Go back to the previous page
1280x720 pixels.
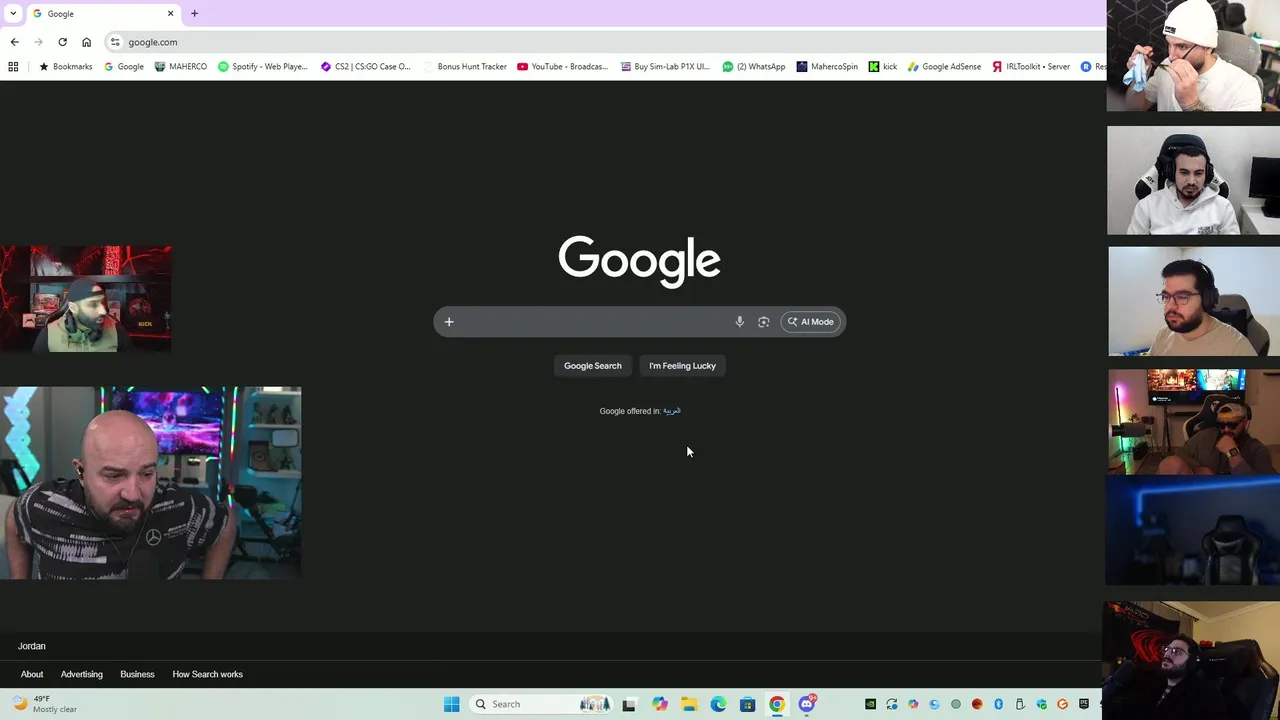coord(14,42)
